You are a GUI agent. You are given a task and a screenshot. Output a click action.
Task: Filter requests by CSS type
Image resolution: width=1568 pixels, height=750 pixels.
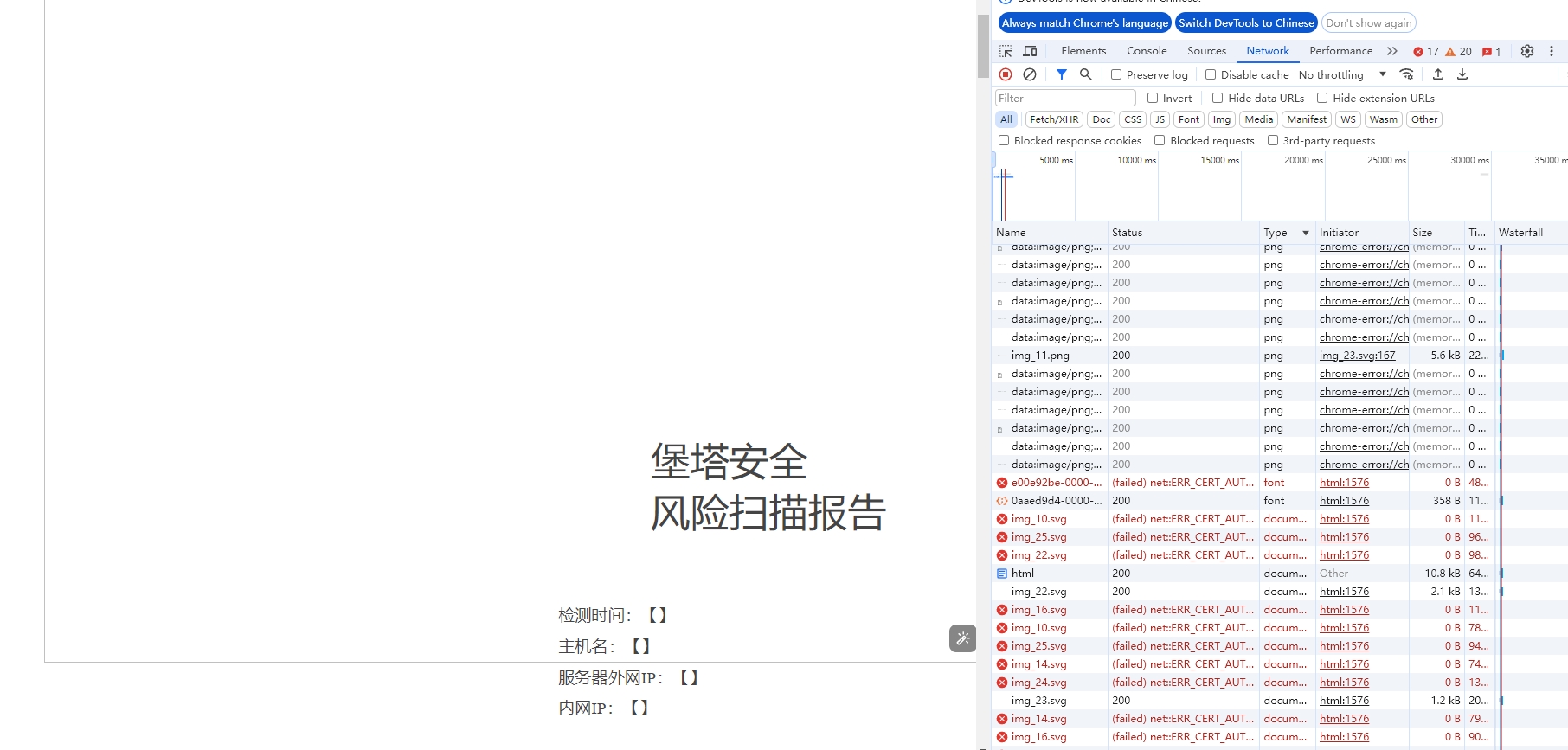point(1133,119)
